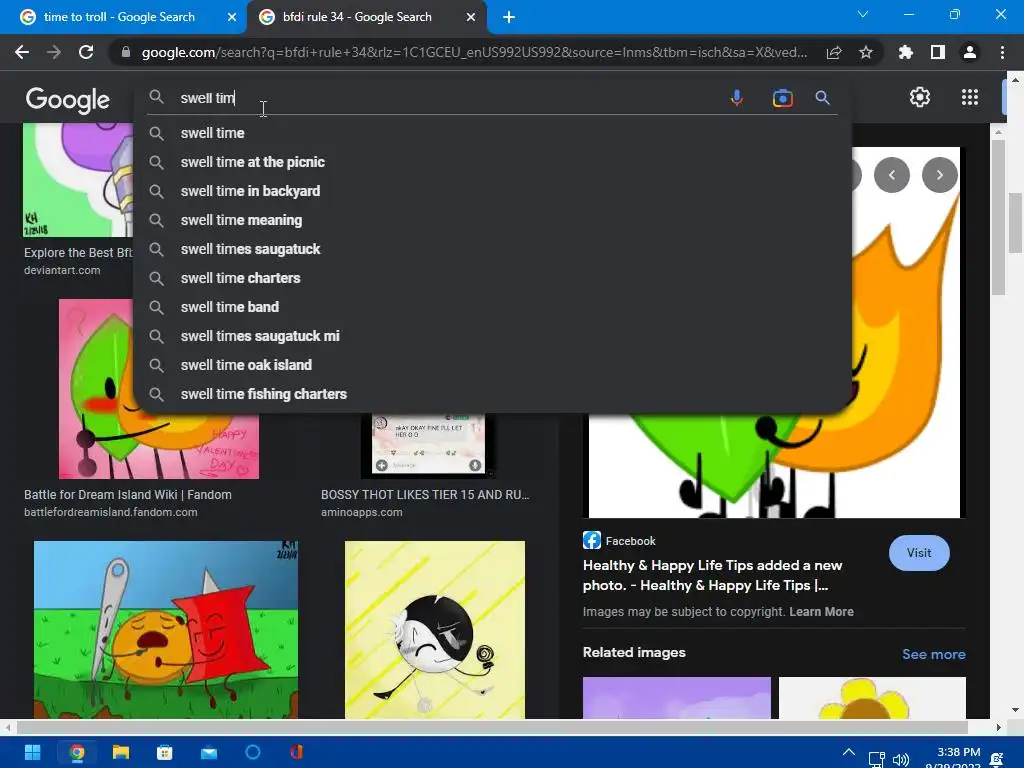The image size is (1024, 768).
Task: Open the tab search dropdown arrow
Action: (x=863, y=14)
